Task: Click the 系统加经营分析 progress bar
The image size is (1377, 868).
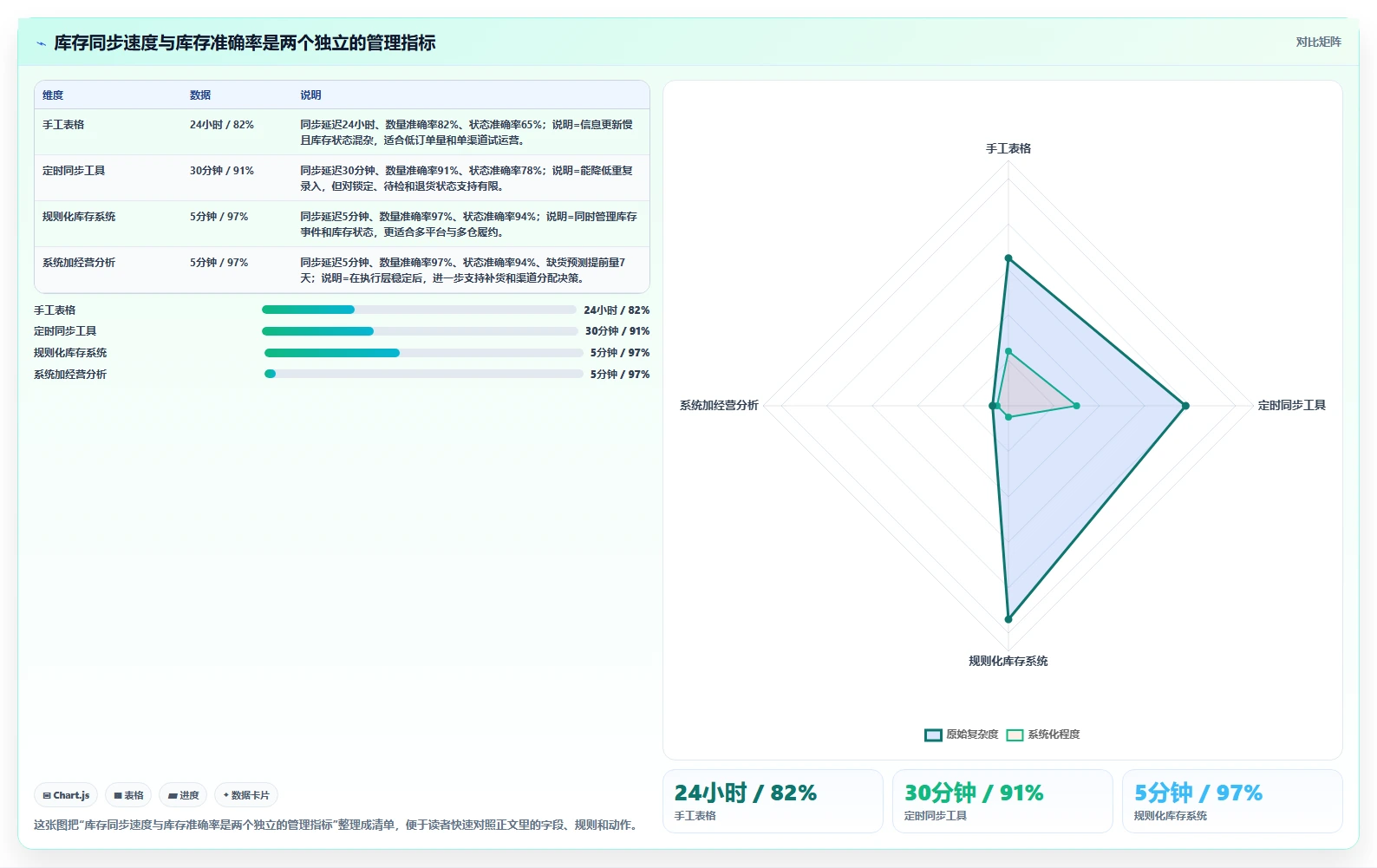Action: (x=424, y=375)
